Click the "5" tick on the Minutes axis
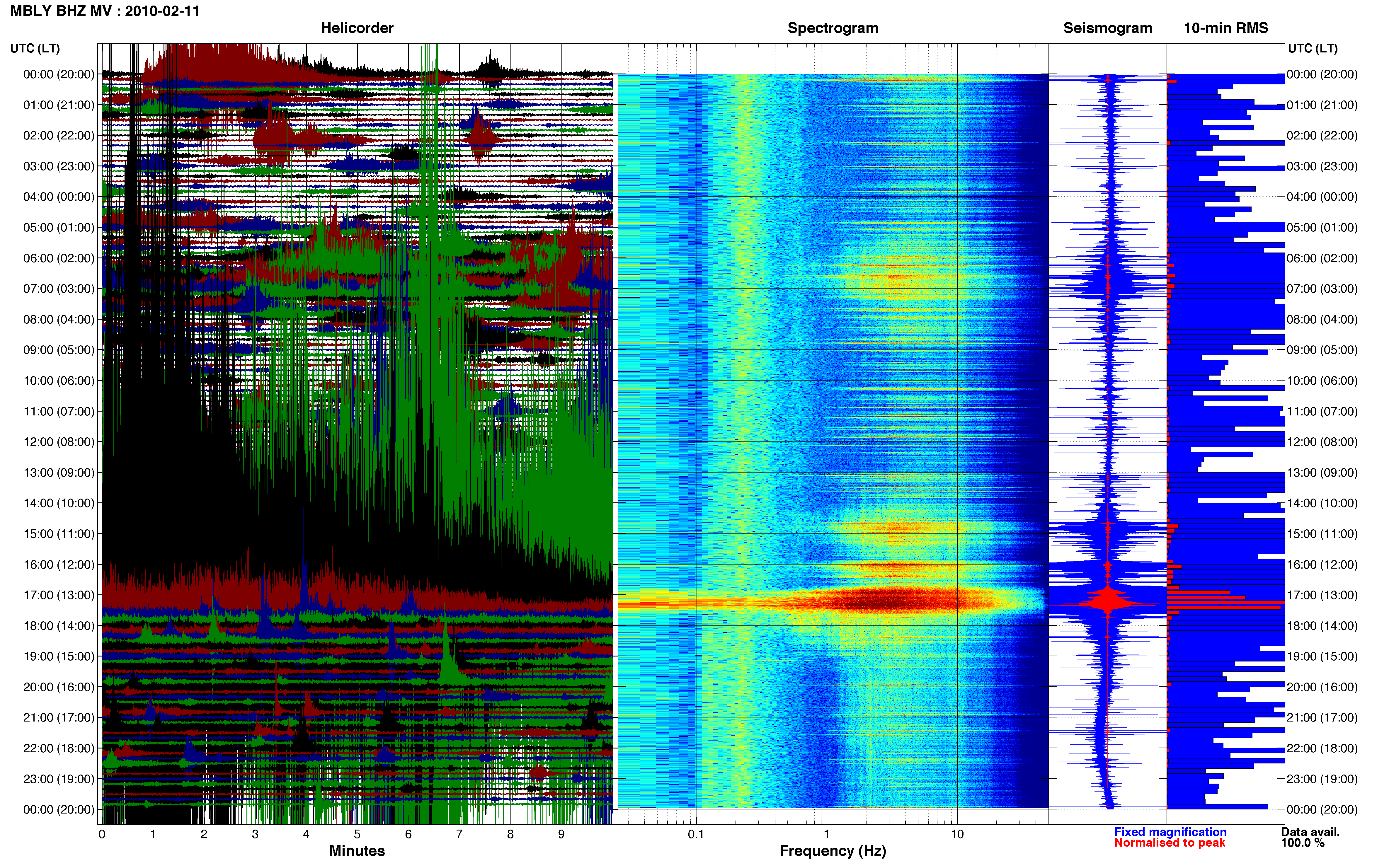This screenshot has width=1389, height=868. point(357,834)
